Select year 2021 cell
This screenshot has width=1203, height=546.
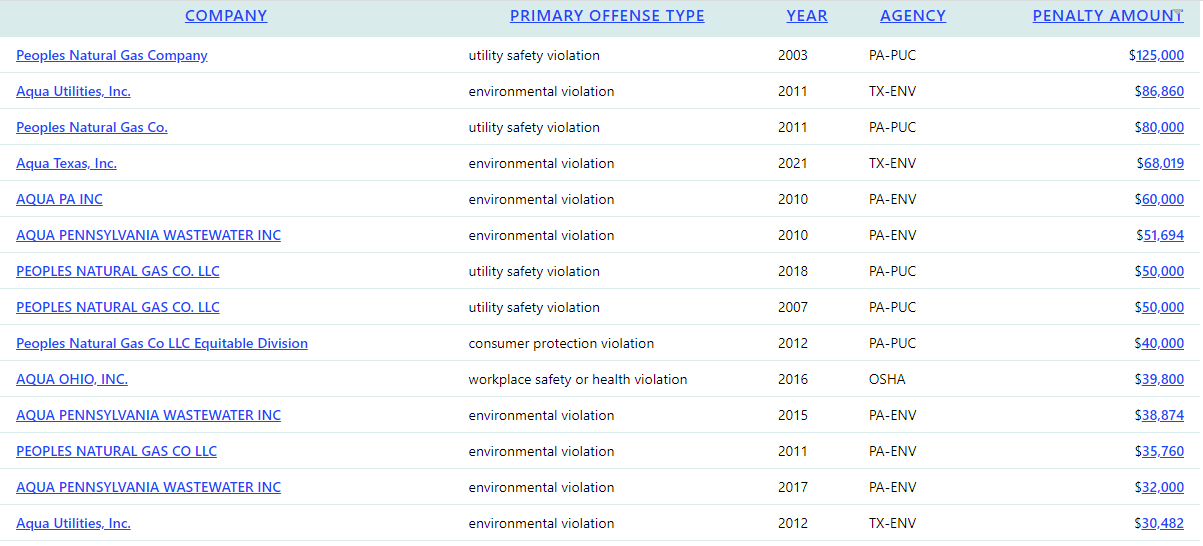tap(793, 163)
